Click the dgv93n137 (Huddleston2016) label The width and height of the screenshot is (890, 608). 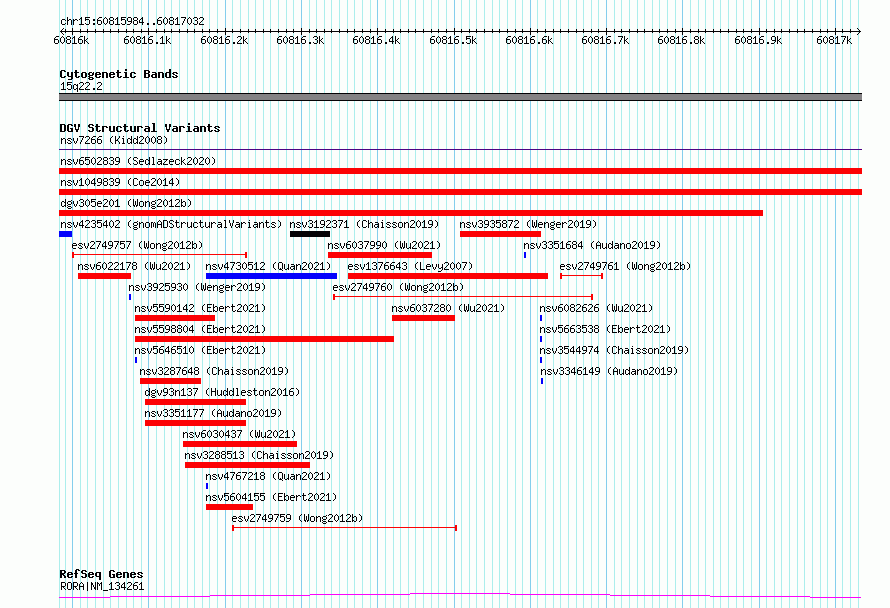tap(222, 392)
